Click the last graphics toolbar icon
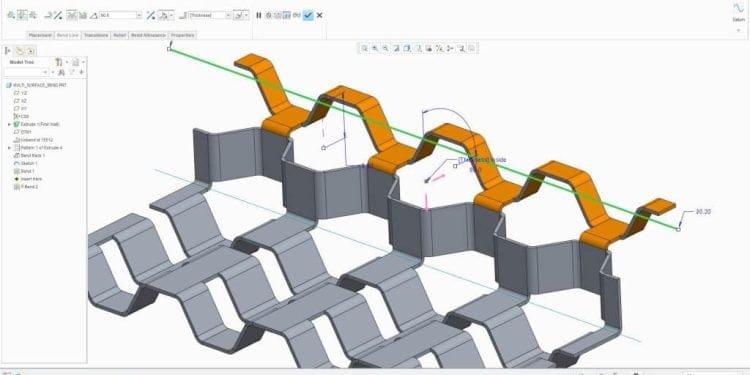The image size is (750, 375). (x=471, y=48)
